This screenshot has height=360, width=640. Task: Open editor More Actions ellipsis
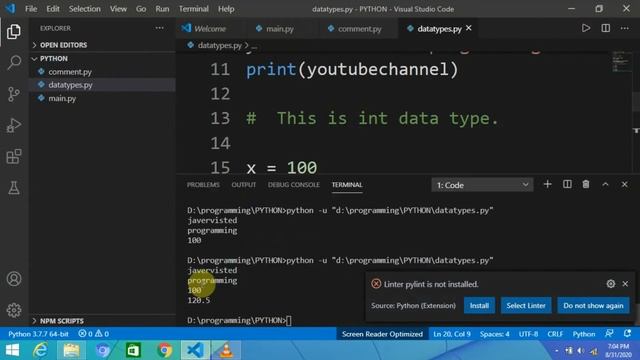pos(625,28)
